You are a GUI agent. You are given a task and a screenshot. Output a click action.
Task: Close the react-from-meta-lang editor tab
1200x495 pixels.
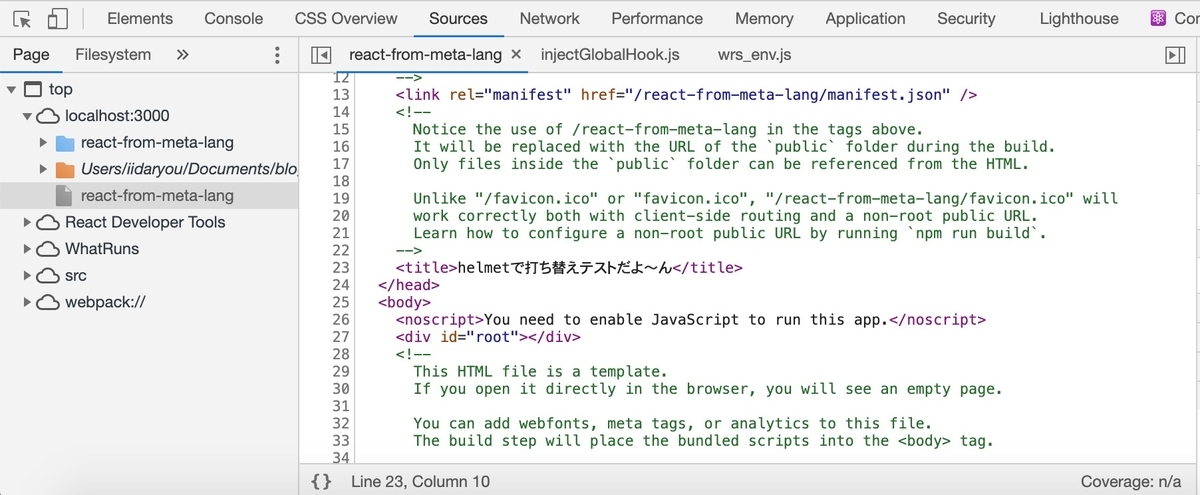[516, 55]
